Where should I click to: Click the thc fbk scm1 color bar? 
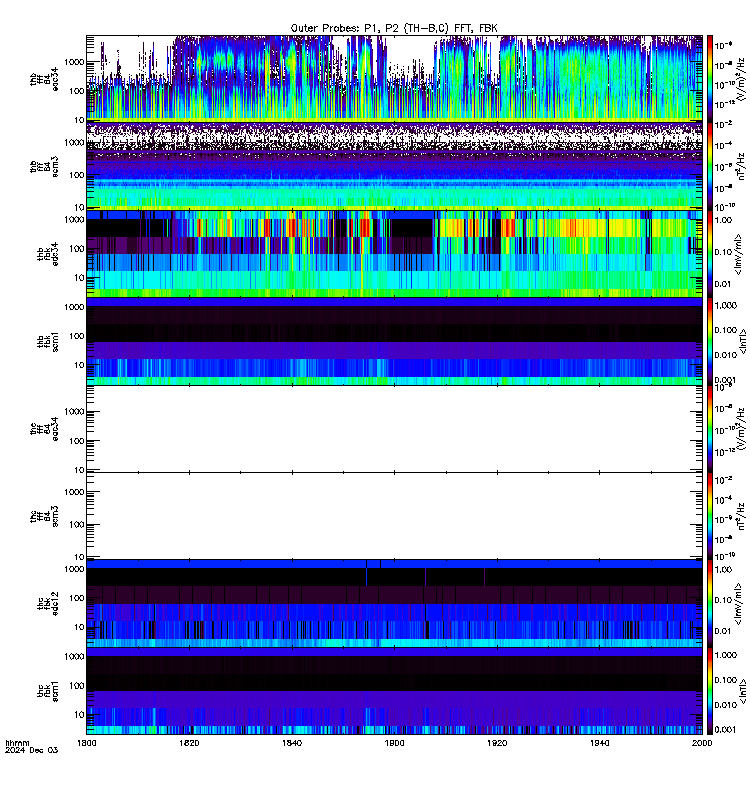coord(709,691)
